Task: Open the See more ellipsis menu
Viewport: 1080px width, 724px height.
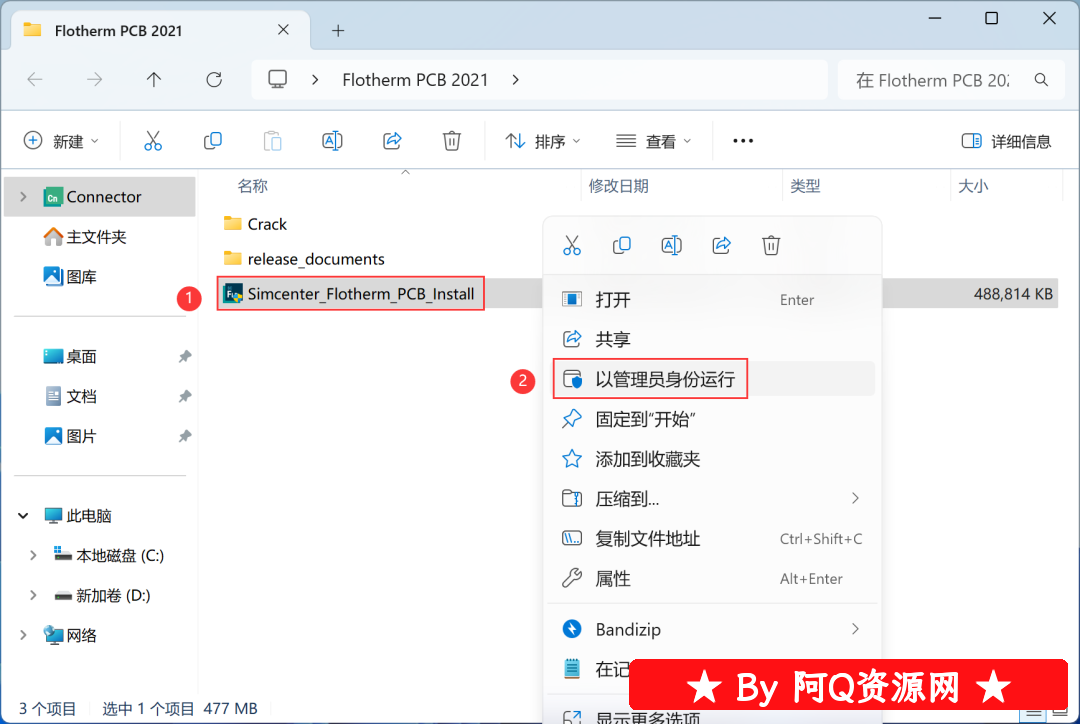Action: coord(743,141)
